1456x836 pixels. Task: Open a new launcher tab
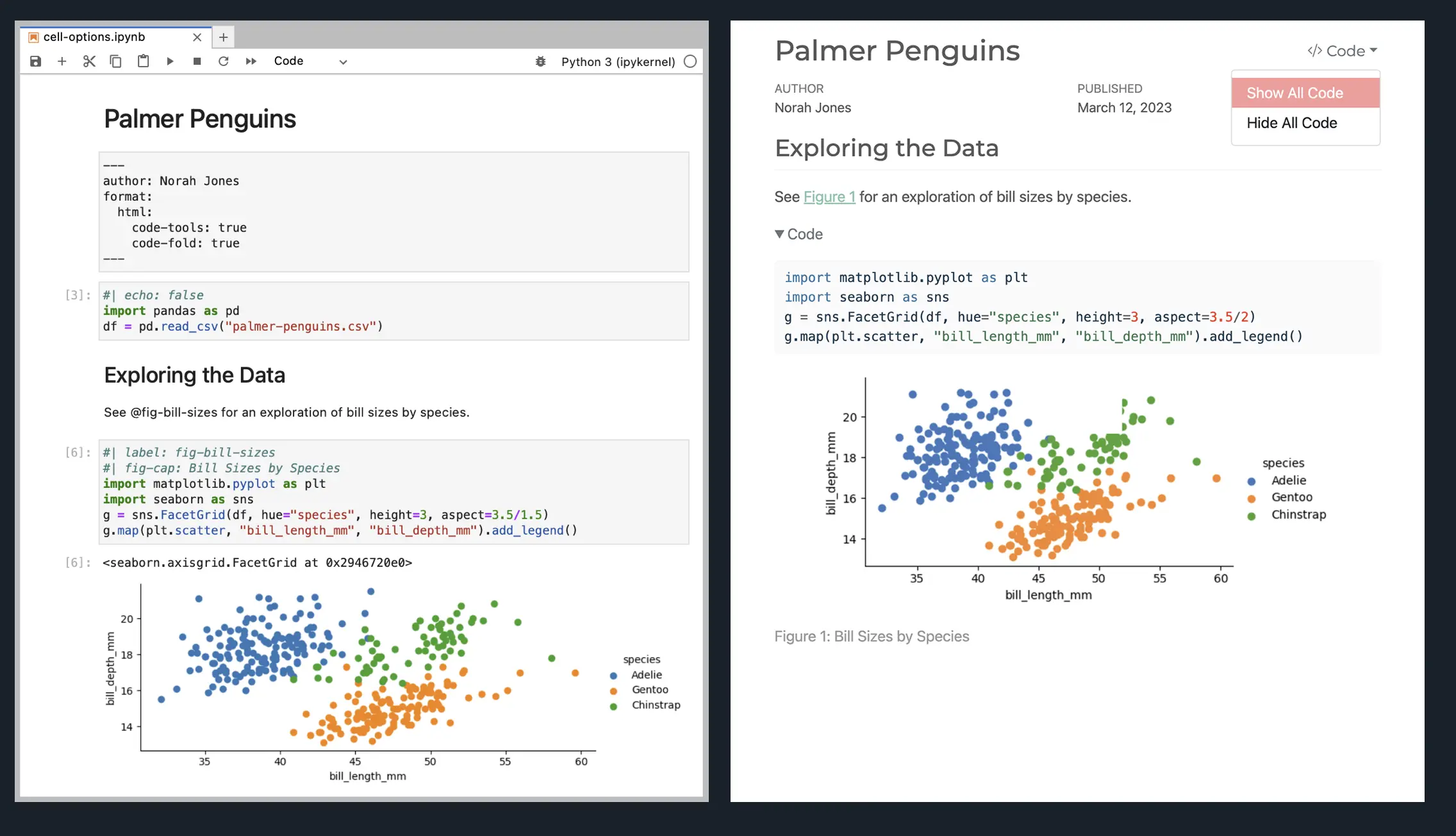click(x=223, y=37)
